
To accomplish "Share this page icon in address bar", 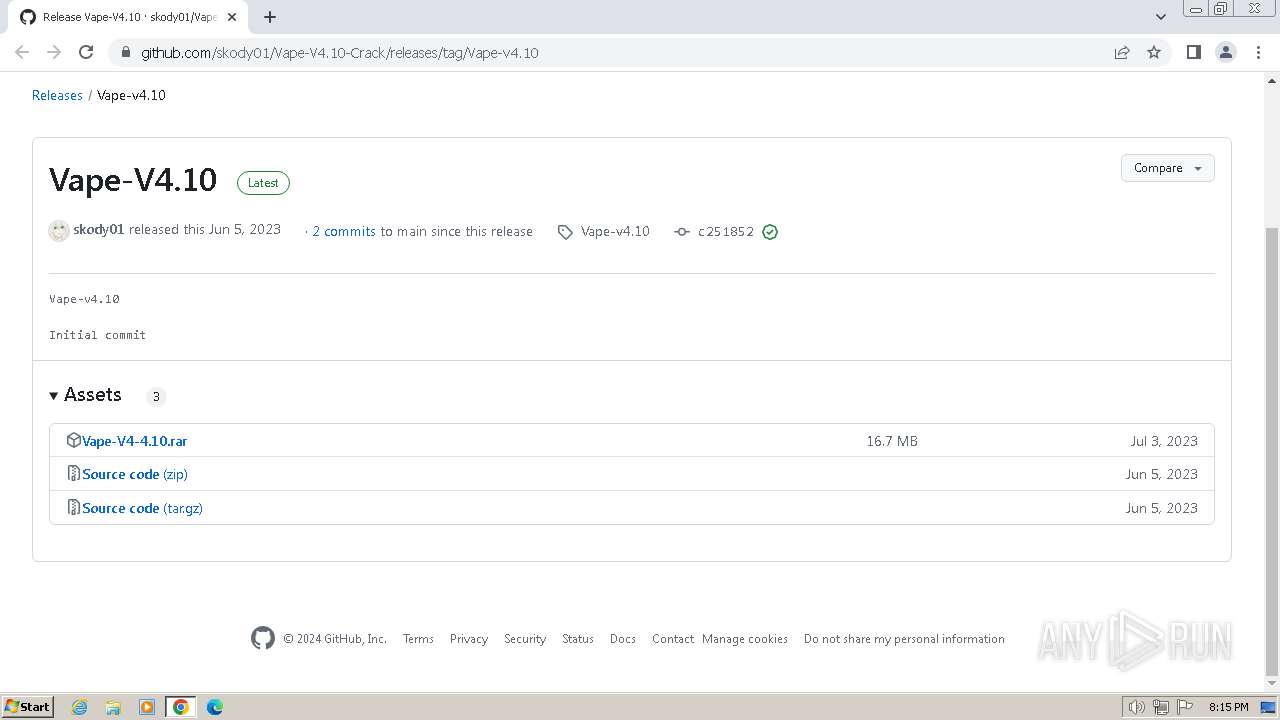I will click(1122, 53).
